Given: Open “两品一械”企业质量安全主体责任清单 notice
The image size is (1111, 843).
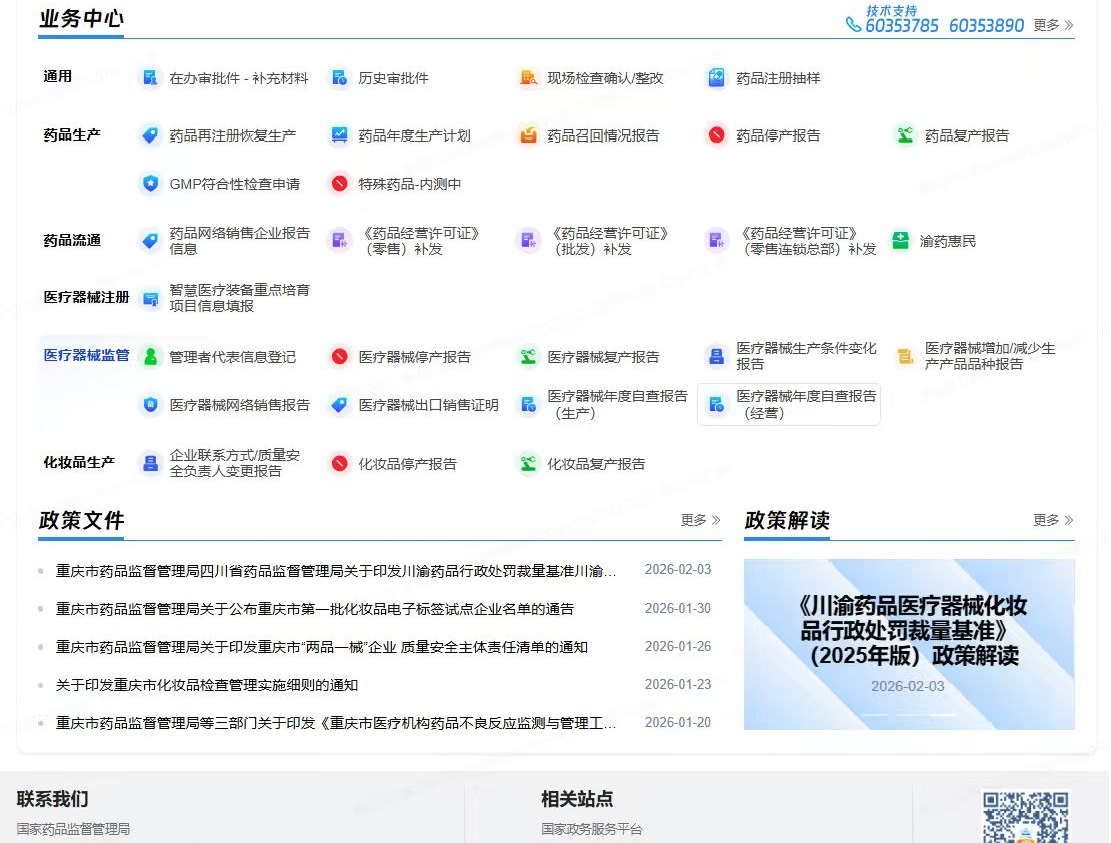Looking at the screenshot, I should point(322,647).
